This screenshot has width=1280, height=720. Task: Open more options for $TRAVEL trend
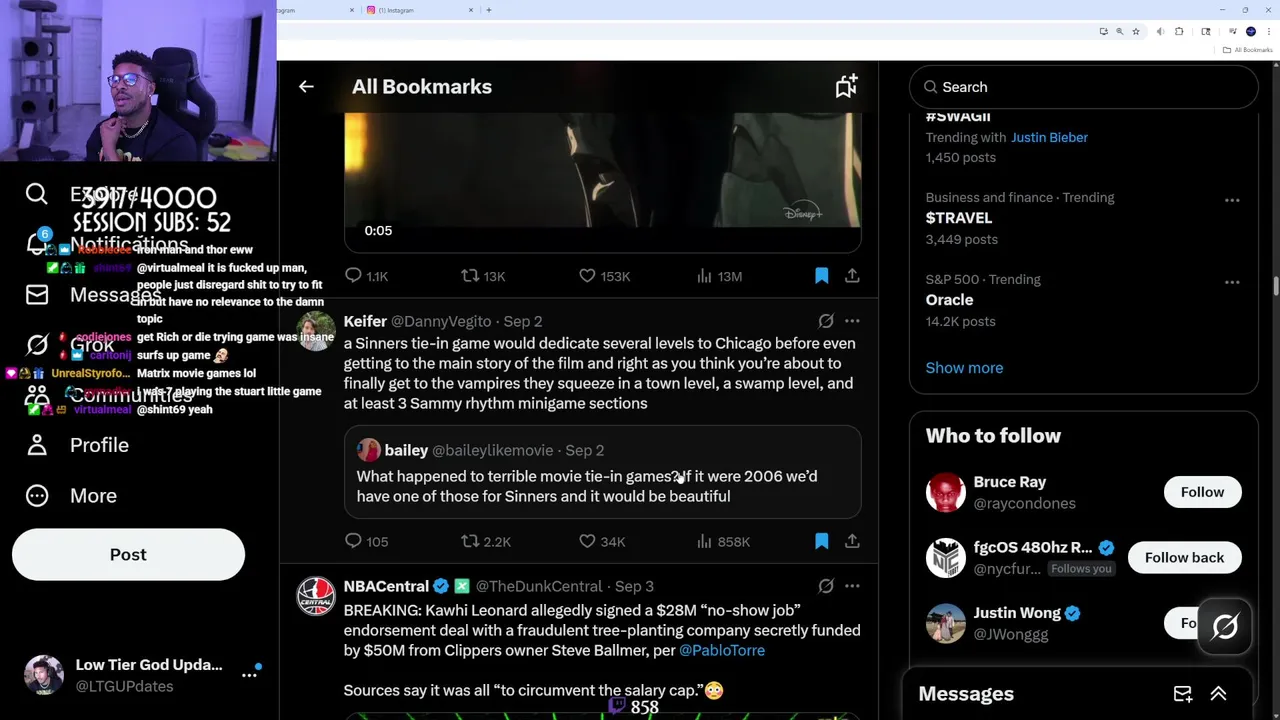(x=1232, y=200)
